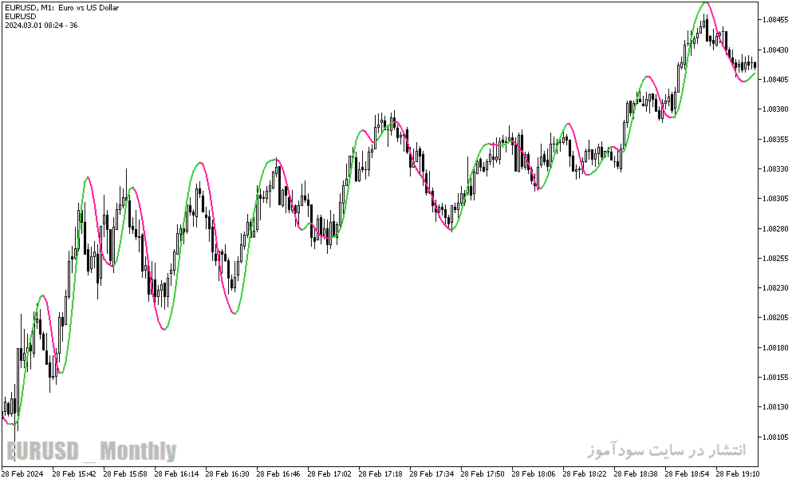The image size is (800, 483).
Task: Click the indicator line peak at chart top right
Action: (706, 3)
